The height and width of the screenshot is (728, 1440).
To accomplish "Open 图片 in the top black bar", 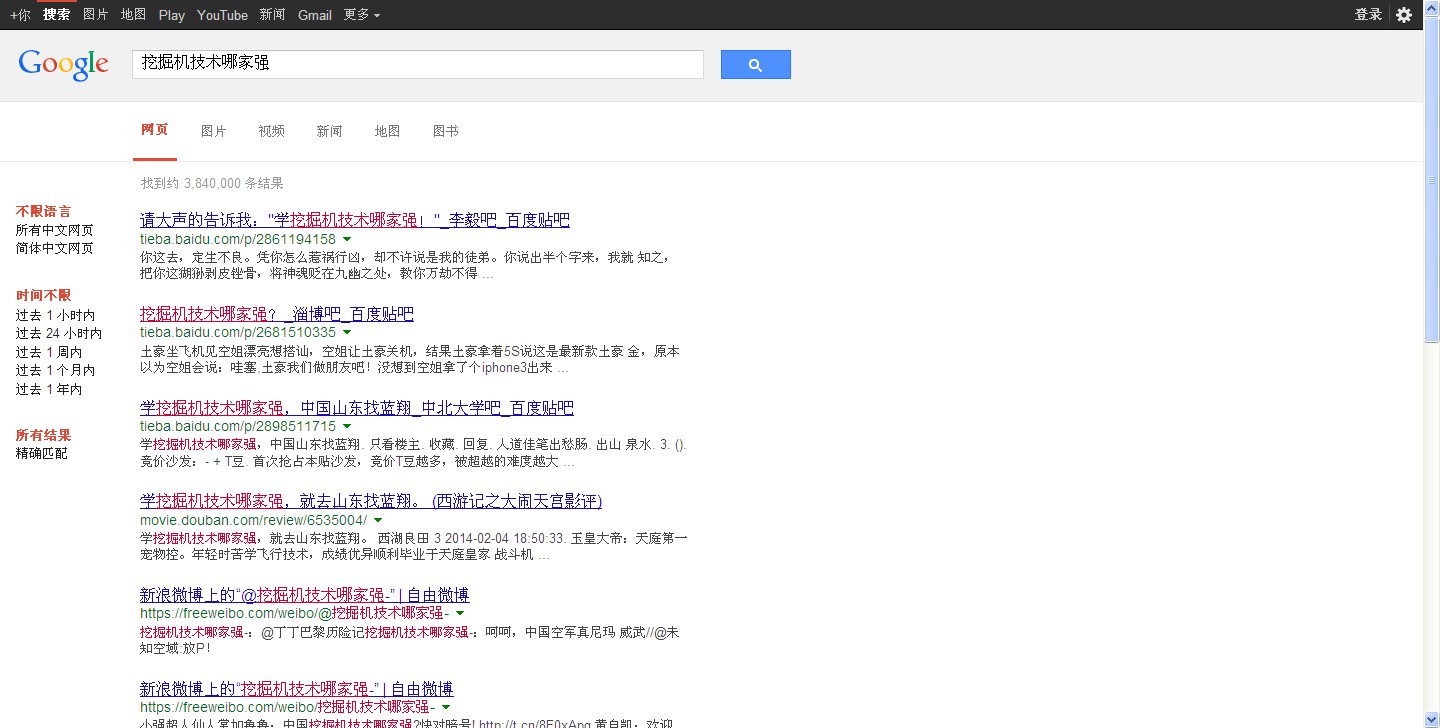I will (96, 15).
